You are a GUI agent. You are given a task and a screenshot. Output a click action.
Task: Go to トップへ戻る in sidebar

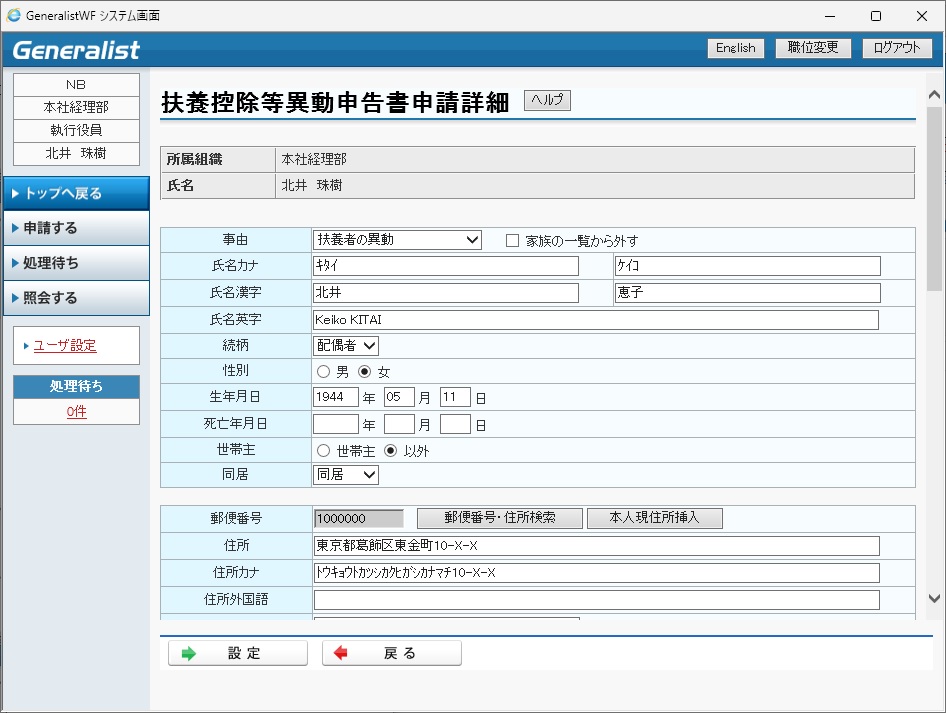coord(76,193)
